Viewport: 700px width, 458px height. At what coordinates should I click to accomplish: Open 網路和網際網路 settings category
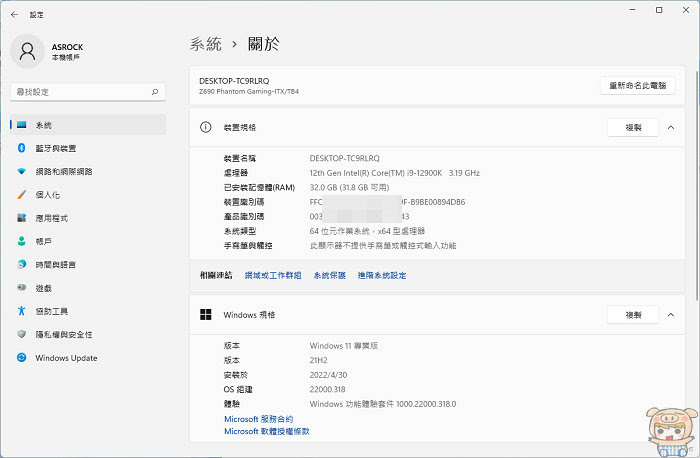tap(88, 171)
